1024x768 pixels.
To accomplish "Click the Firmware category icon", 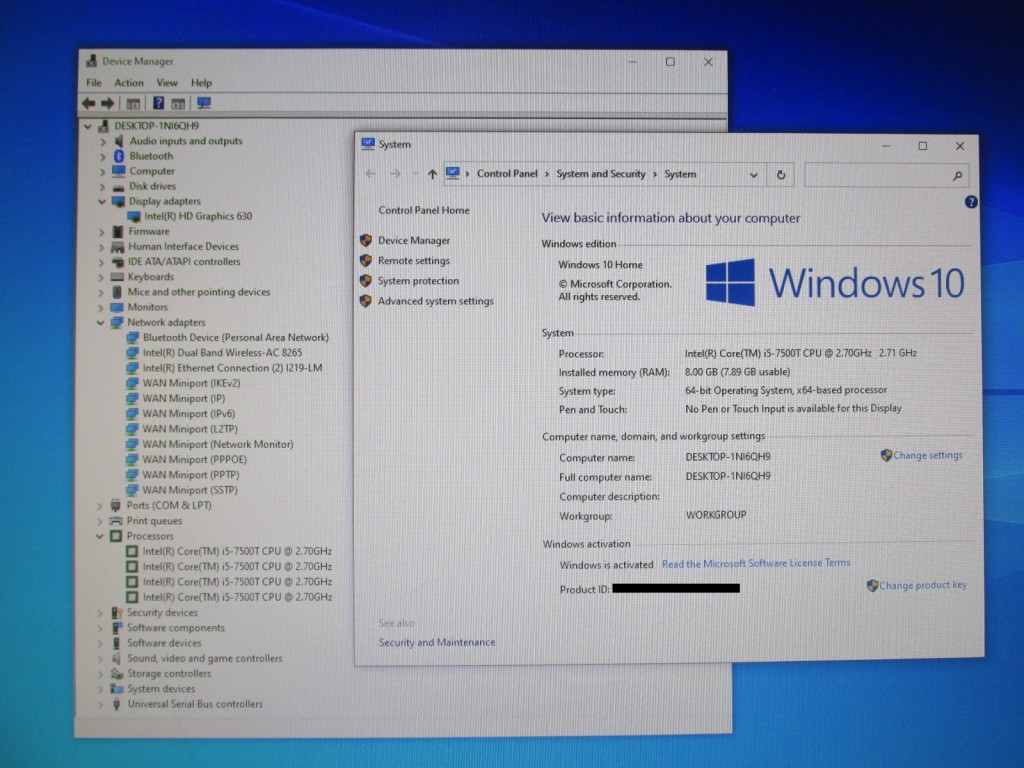I will coord(118,231).
